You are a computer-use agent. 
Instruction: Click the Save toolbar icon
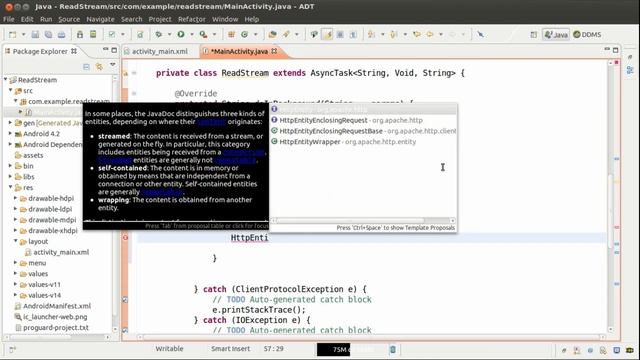[x=35, y=35]
